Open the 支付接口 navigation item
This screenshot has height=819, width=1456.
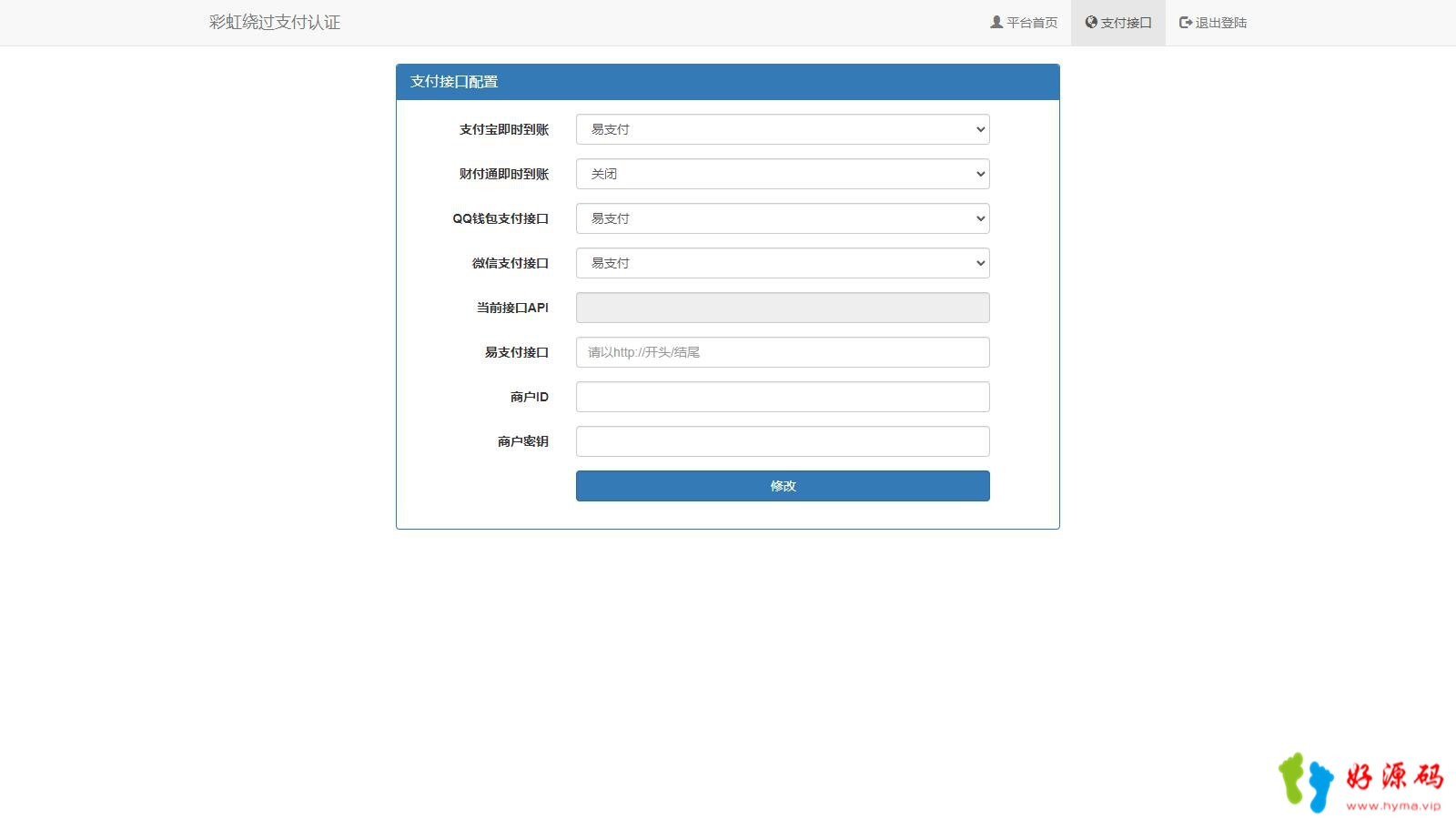1118,23
